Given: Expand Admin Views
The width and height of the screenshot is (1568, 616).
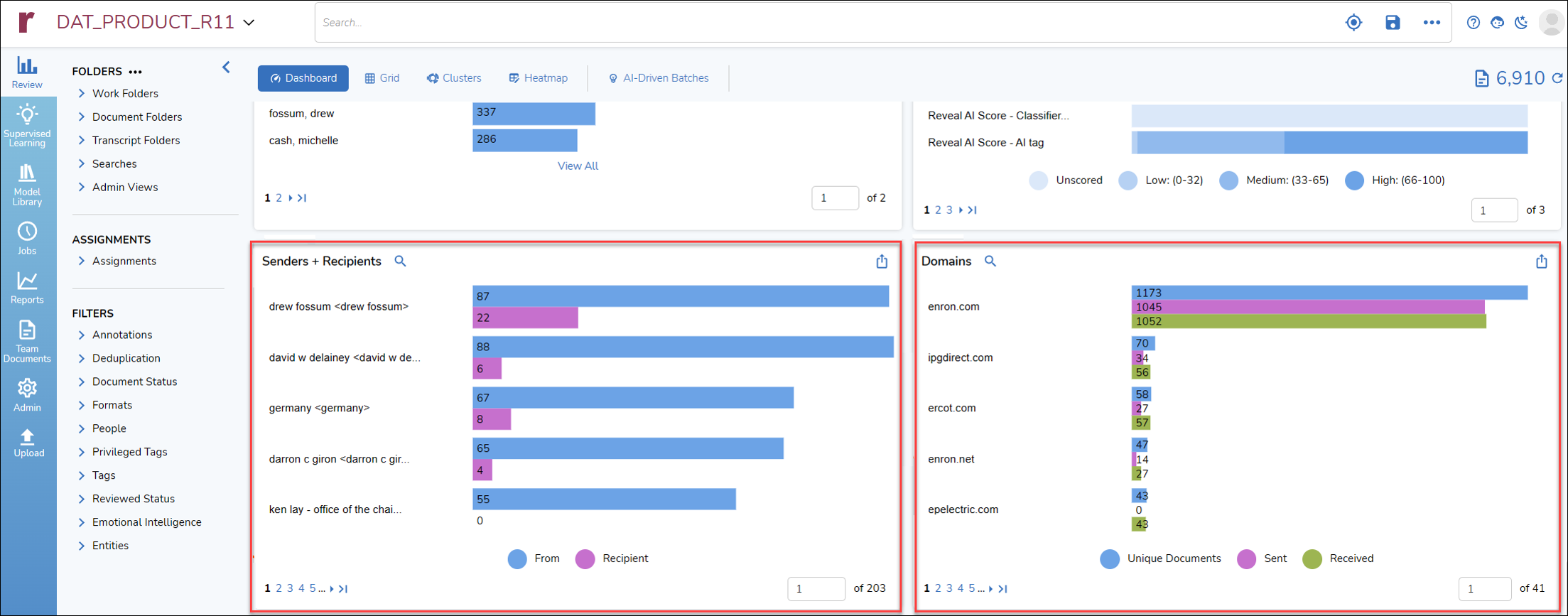Looking at the screenshot, I should coord(81,187).
